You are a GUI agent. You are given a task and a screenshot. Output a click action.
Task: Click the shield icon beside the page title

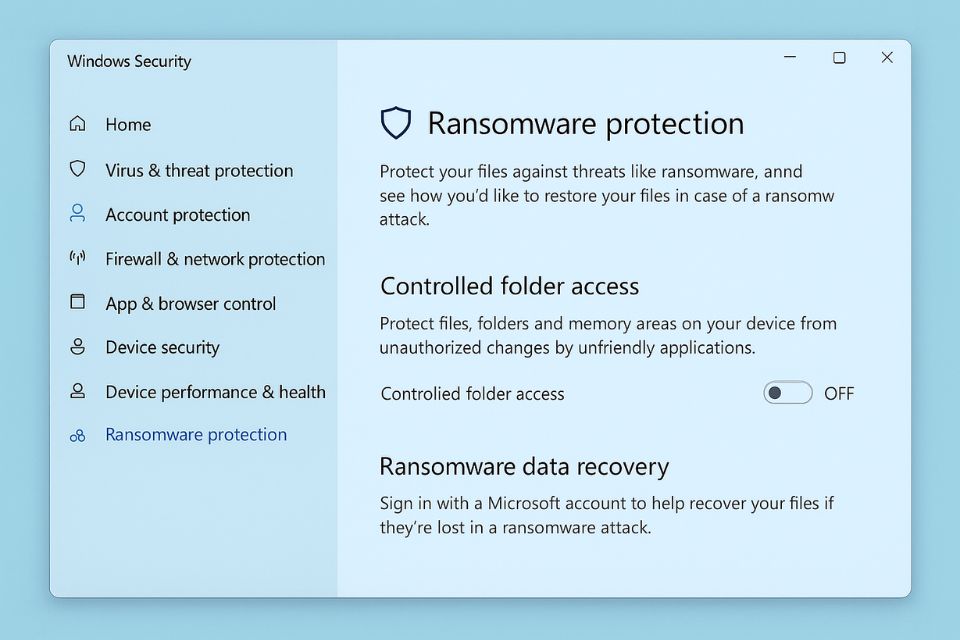pyautogui.click(x=396, y=124)
